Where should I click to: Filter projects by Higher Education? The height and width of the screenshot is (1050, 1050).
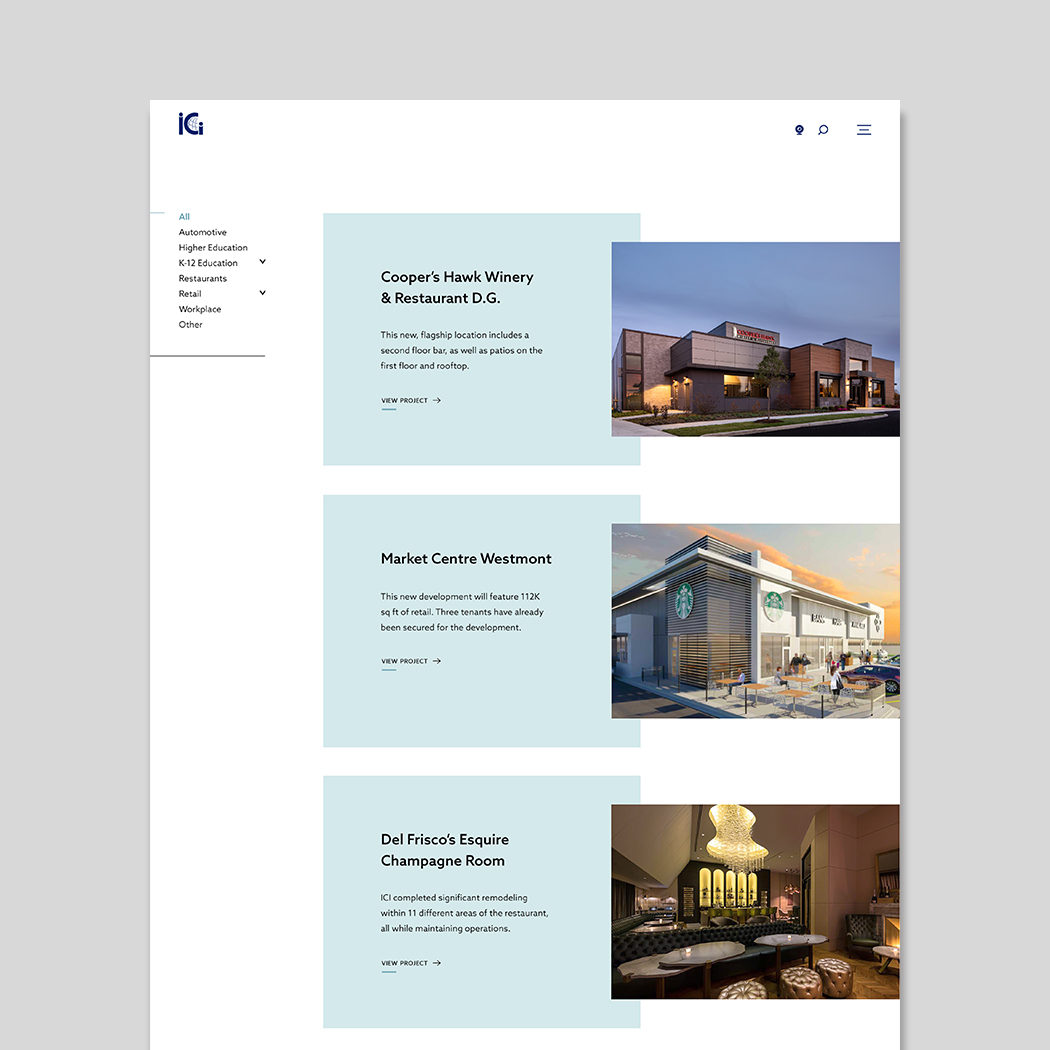(213, 247)
